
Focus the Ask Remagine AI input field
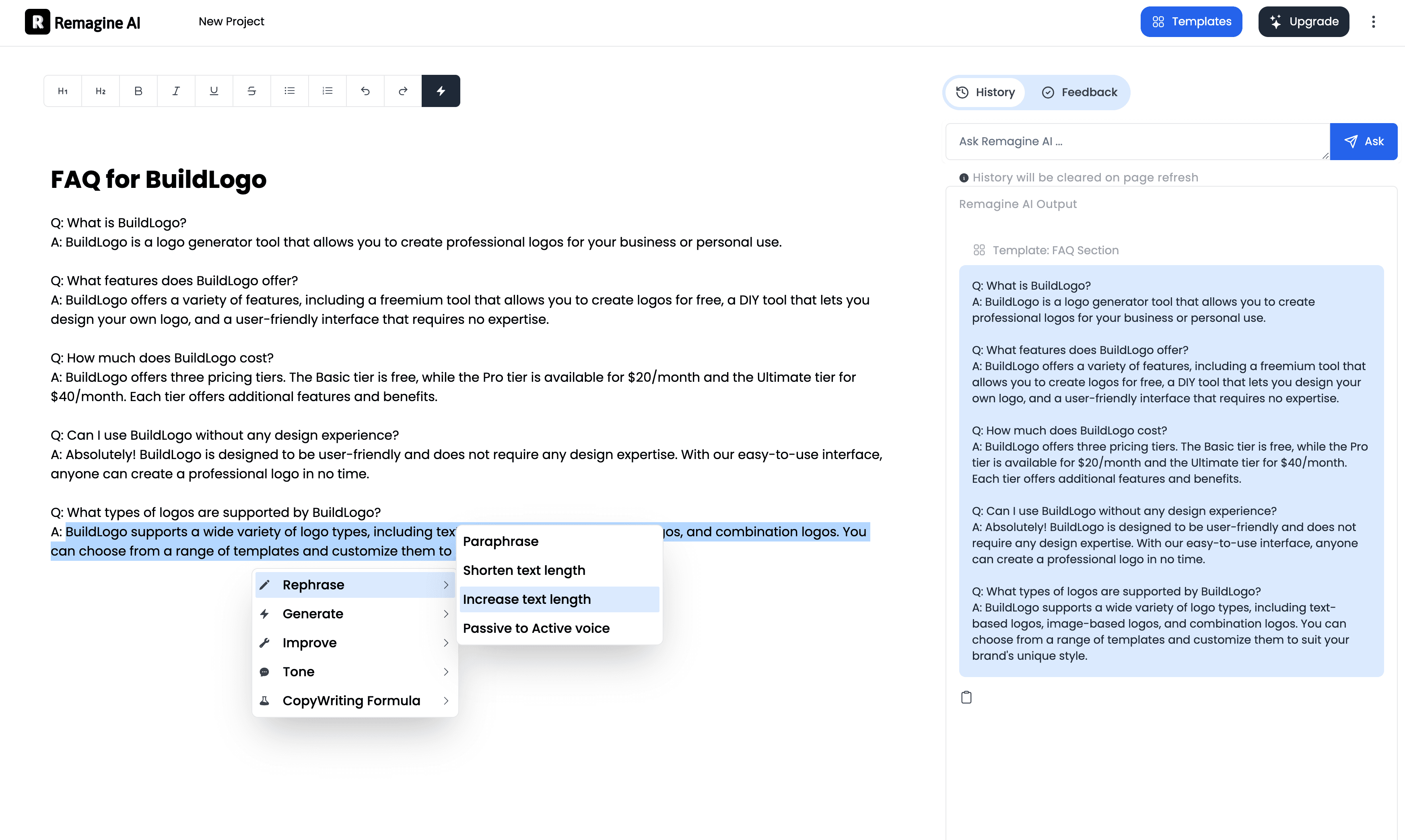[1138, 142]
